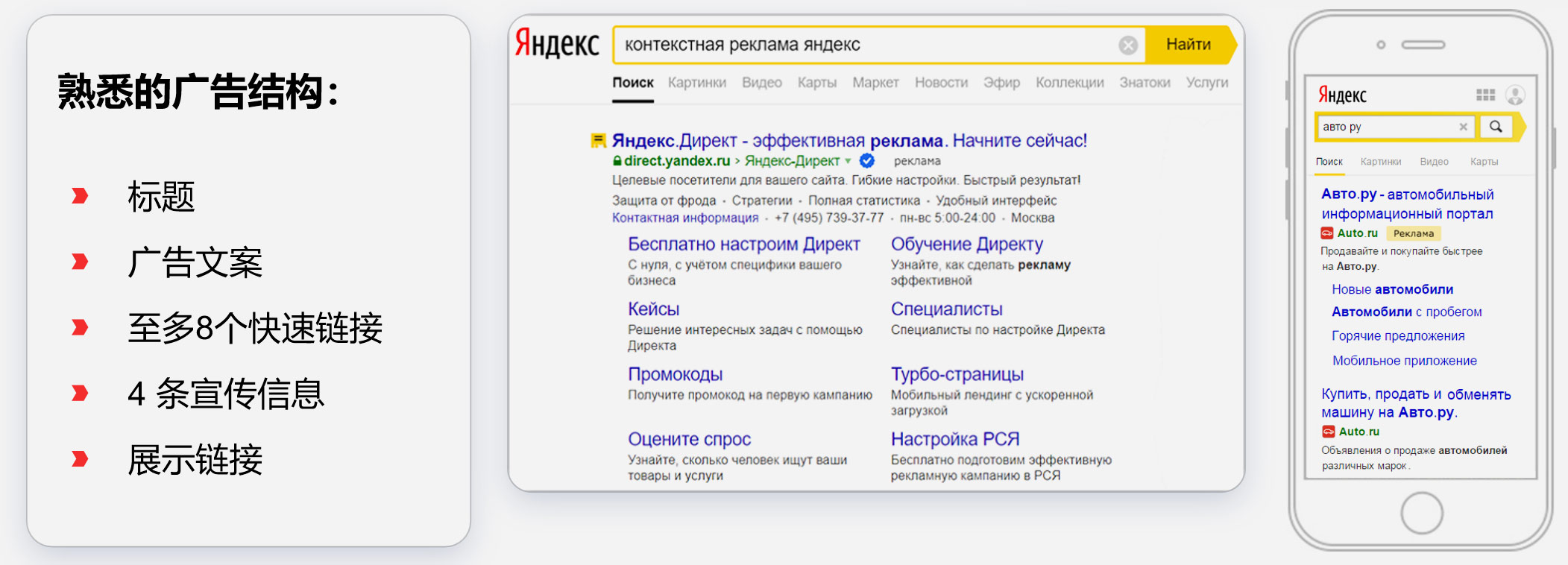This screenshot has width=1568, height=565.
Task: Clear the desktop search query with the X icon
Action: coord(1128,45)
